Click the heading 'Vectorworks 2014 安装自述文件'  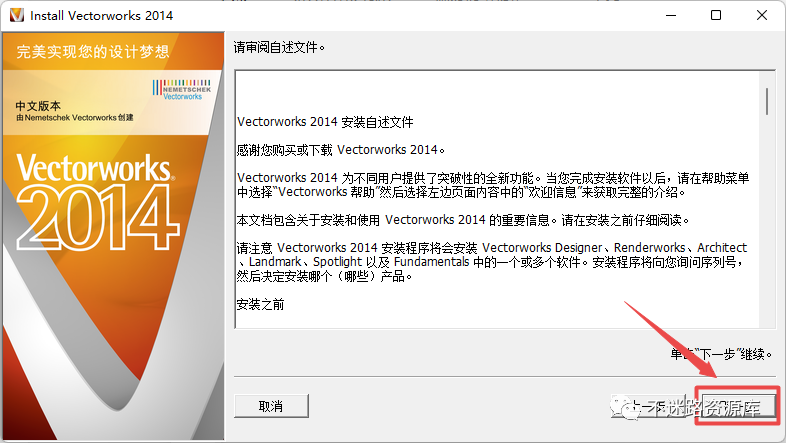point(325,122)
